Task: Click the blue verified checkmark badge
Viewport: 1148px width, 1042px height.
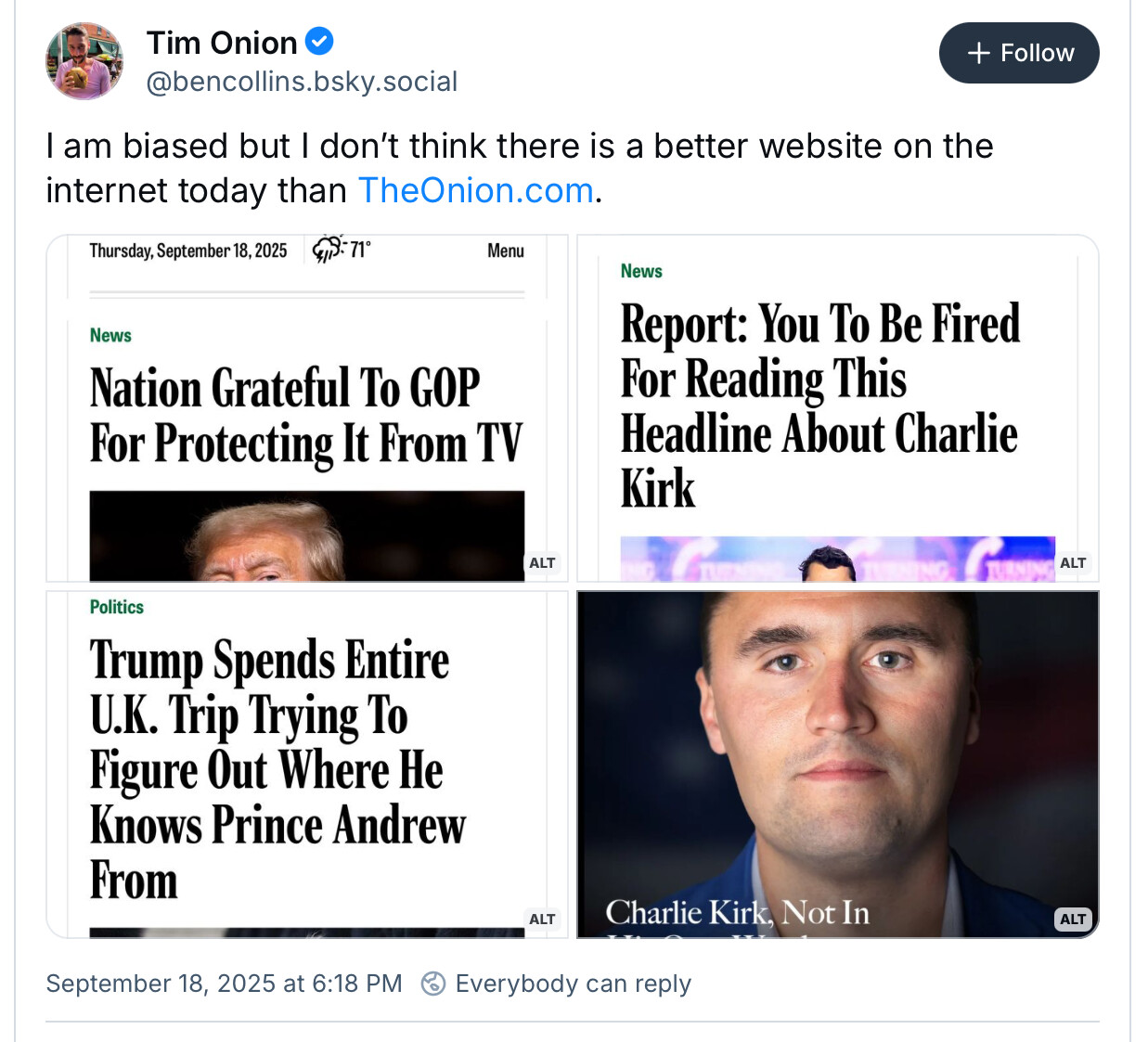Action: [319, 42]
